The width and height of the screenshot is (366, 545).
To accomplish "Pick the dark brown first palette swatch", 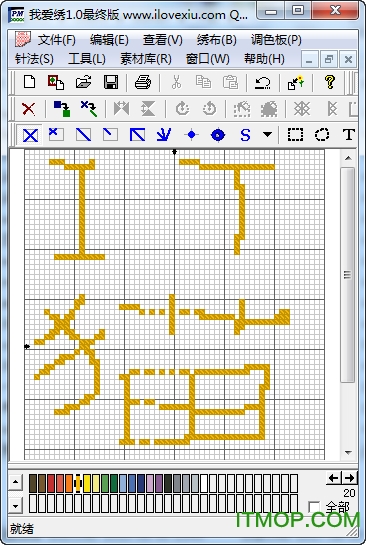I will tap(33, 483).
